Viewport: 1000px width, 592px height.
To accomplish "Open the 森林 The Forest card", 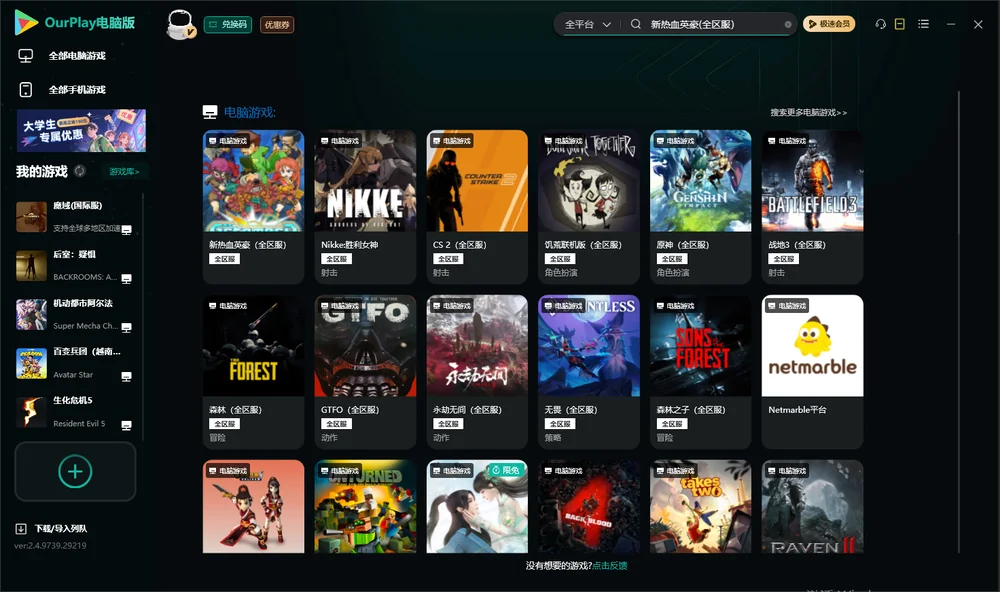I will click(x=253, y=372).
